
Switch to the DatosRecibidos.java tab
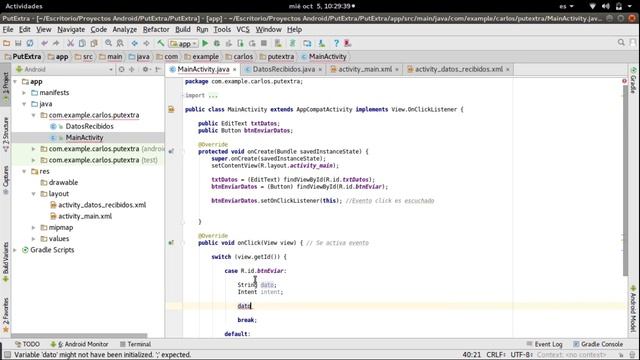click(x=284, y=69)
